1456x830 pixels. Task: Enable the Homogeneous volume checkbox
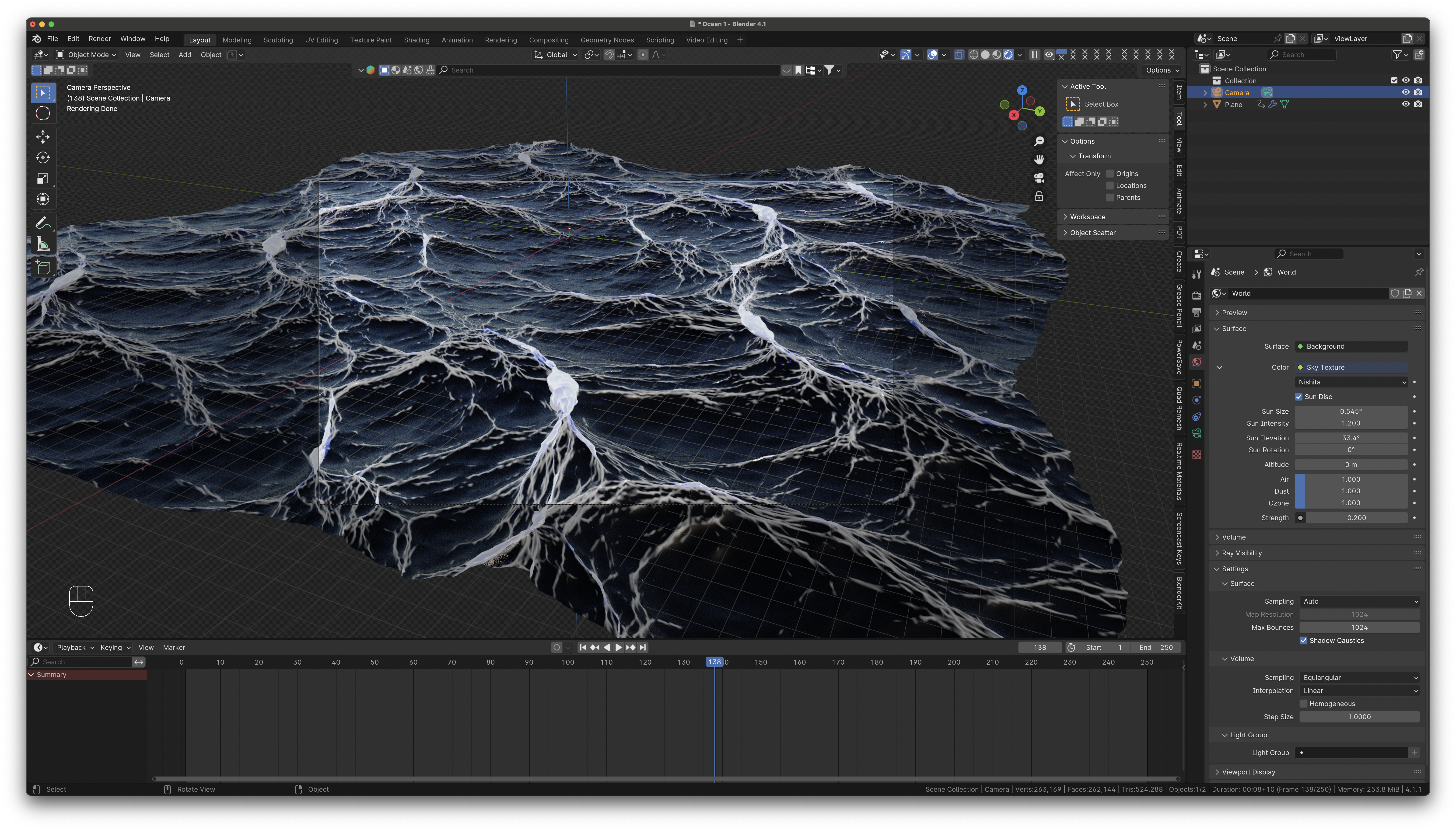1303,704
